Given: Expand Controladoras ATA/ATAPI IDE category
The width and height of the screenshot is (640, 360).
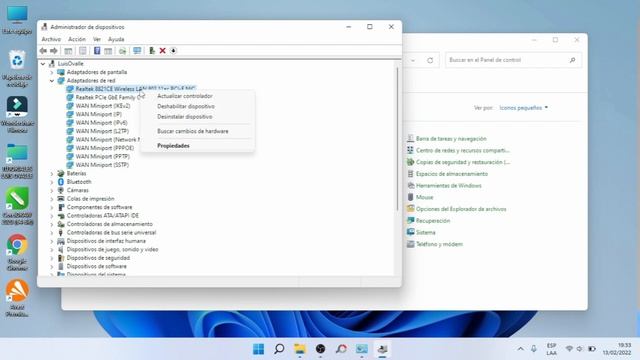Looking at the screenshot, I should (52, 216).
